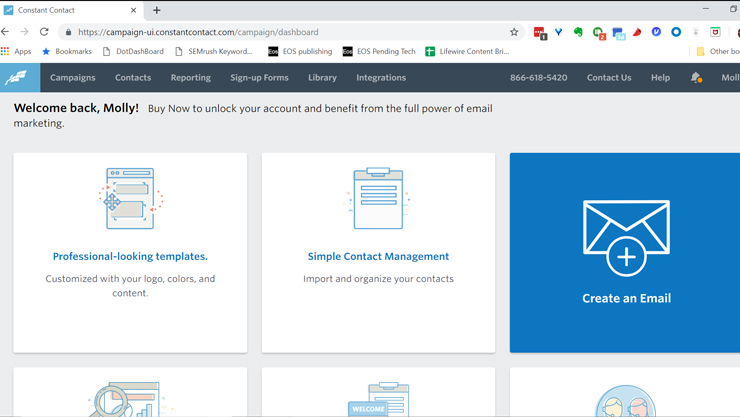
Task: Click the browser forward arrow
Action: point(24,32)
